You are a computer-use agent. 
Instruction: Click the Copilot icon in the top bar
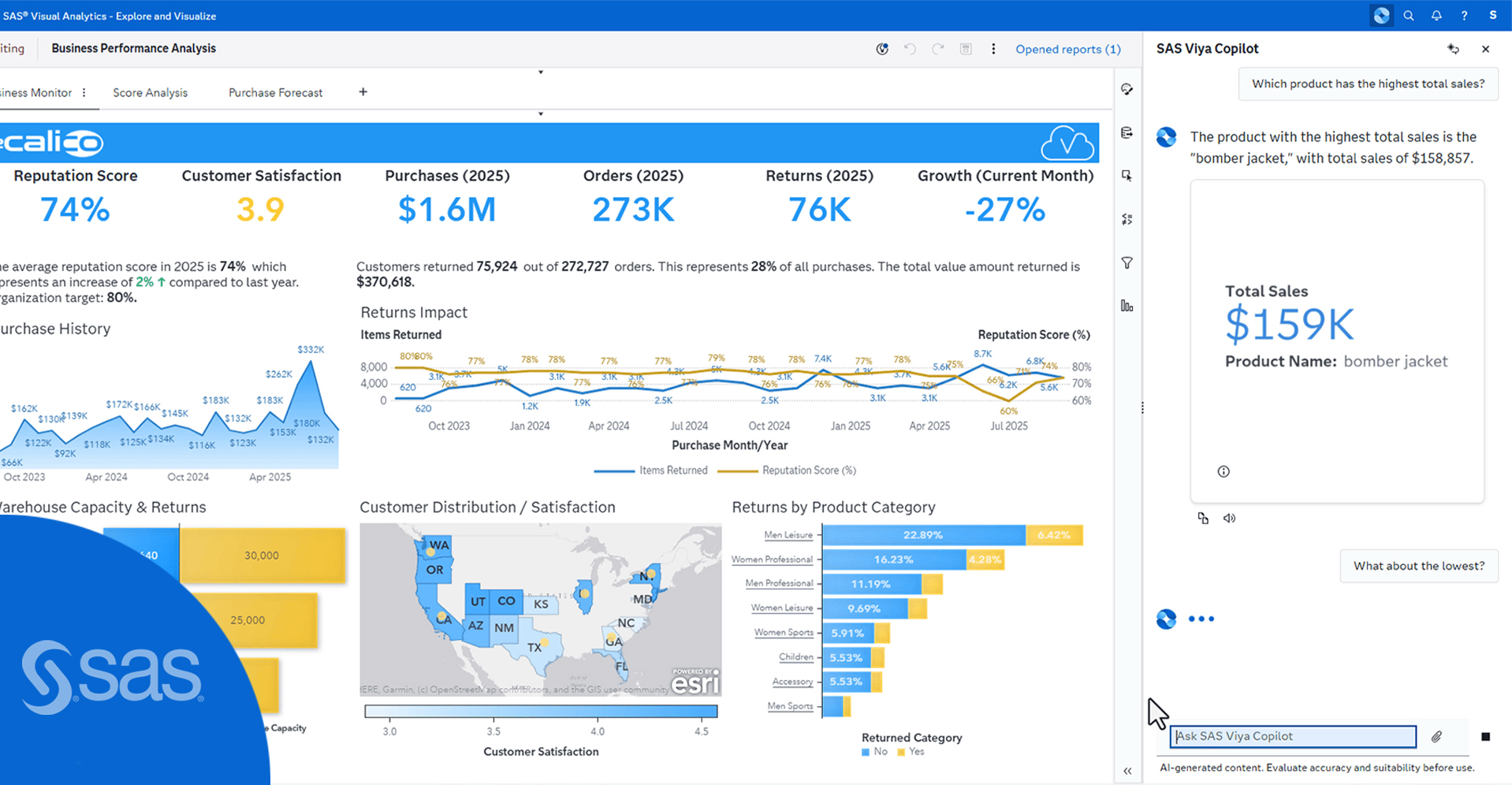[1381, 16]
